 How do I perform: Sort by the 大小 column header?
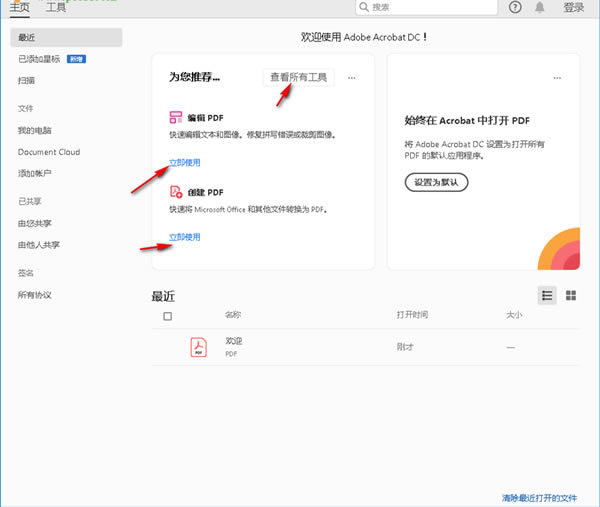[x=514, y=315]
